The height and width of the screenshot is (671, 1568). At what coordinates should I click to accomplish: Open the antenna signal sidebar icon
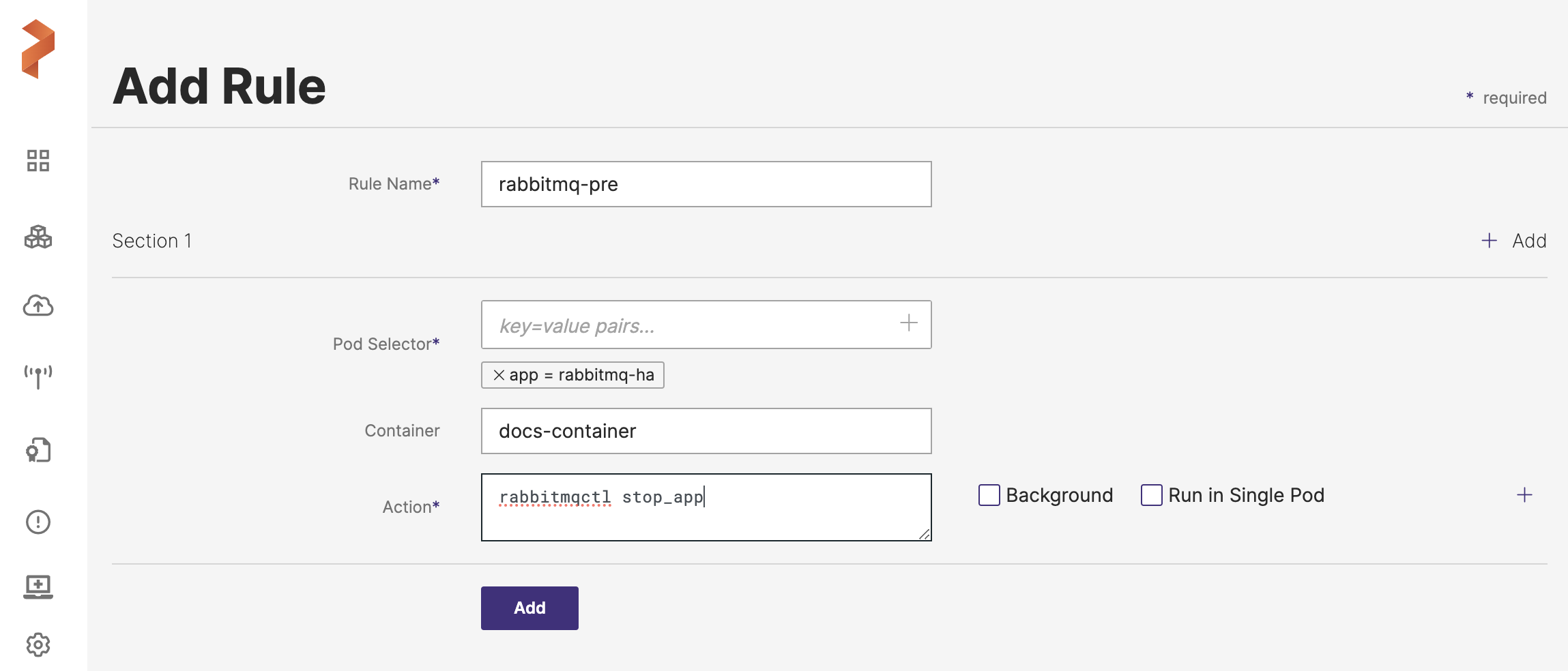[x=38, y=376]
